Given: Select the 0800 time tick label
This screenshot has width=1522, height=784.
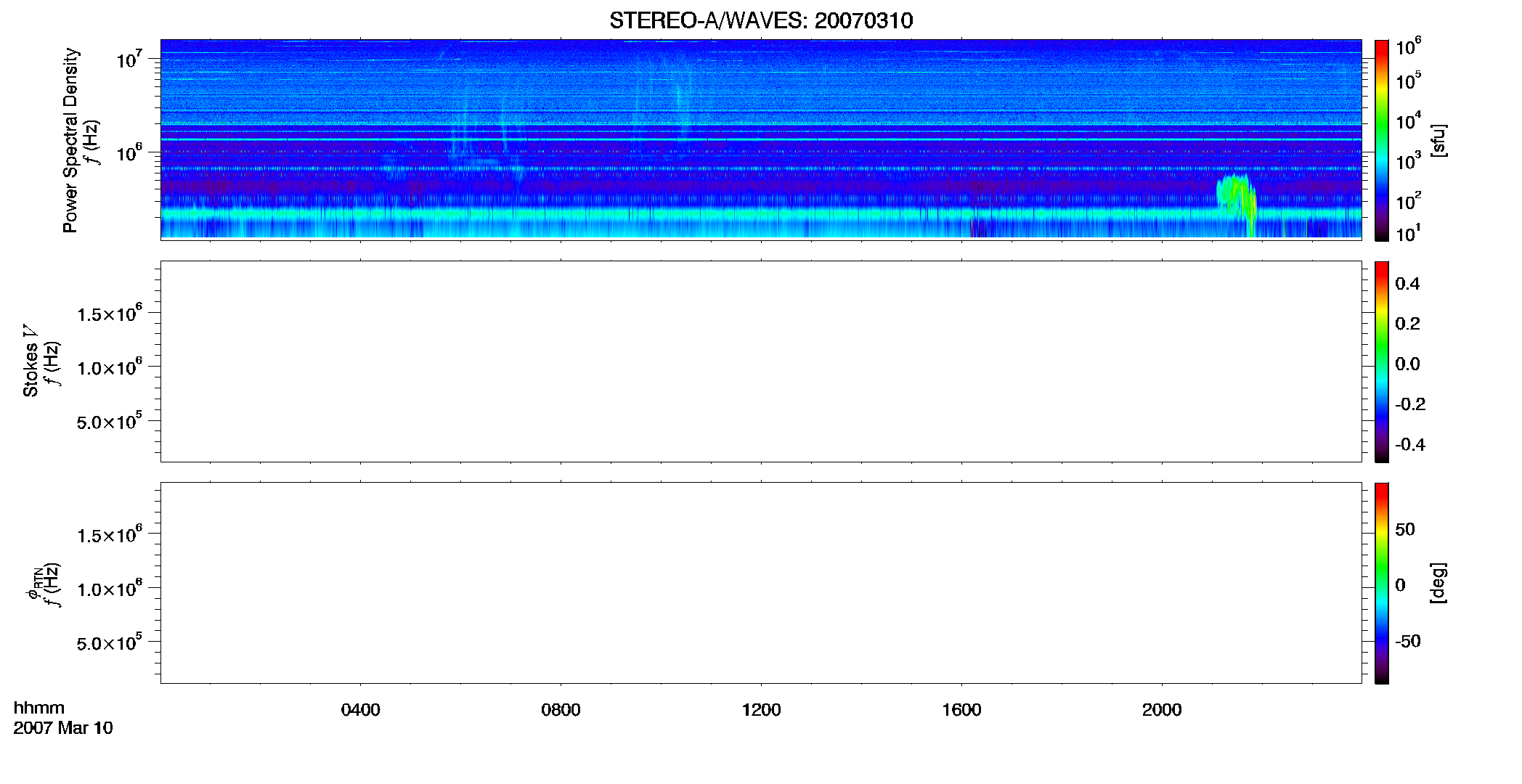Looking at the screenshot, I should (561, 710).
